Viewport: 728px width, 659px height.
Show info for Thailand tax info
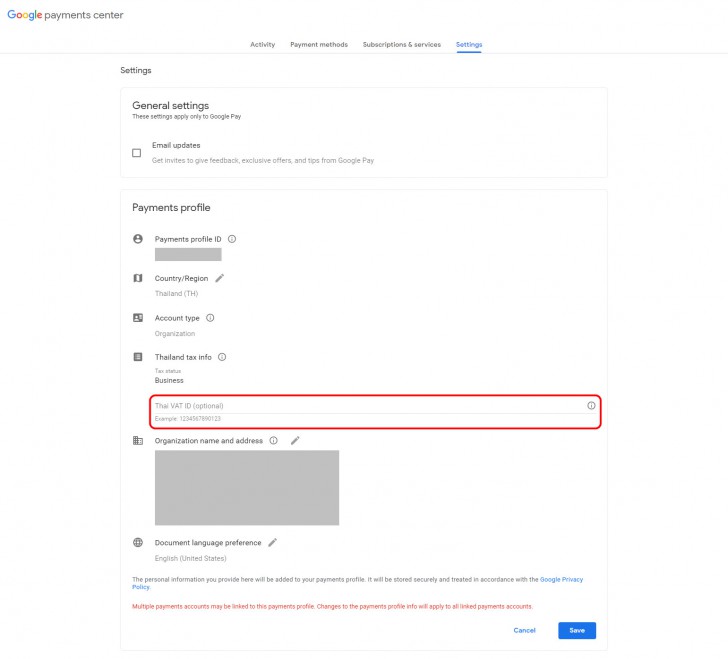point(222,357)
